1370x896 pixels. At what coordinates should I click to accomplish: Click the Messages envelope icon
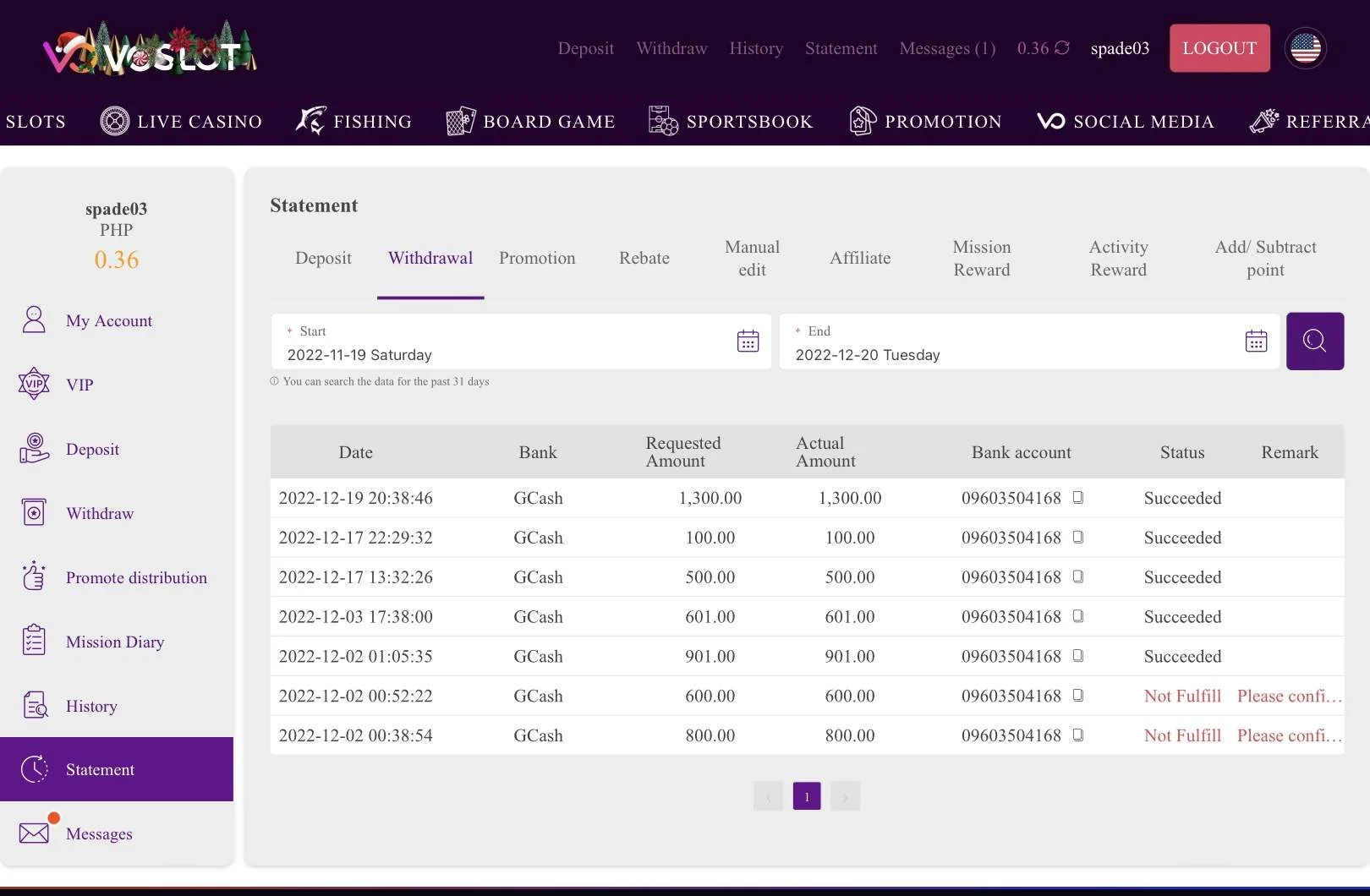(x=34, y=833)
